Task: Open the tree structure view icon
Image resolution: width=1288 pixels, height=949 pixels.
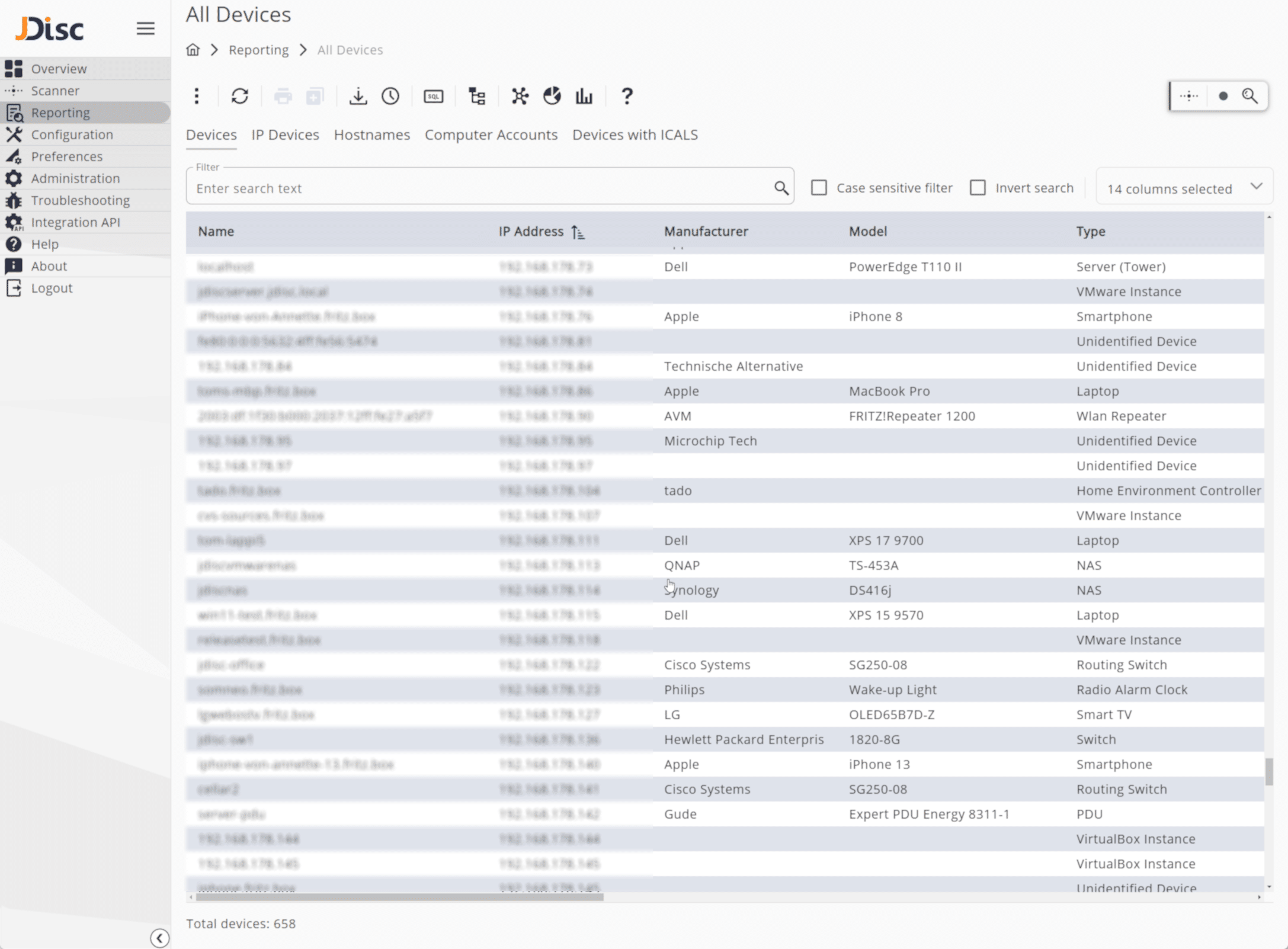Action: (x=477, y=96)
